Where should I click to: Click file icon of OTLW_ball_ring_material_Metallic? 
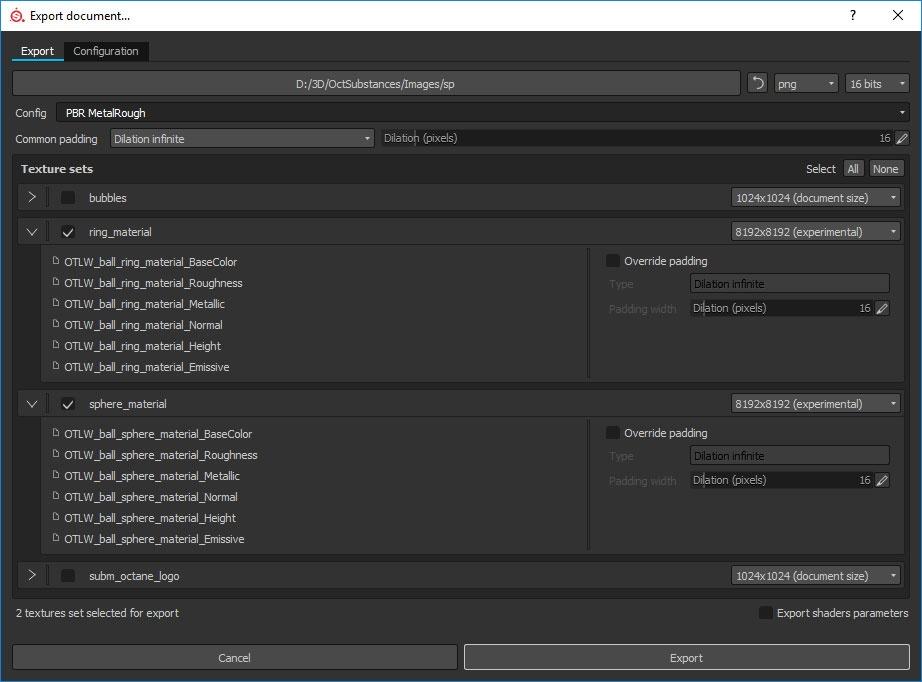[56, 303]
